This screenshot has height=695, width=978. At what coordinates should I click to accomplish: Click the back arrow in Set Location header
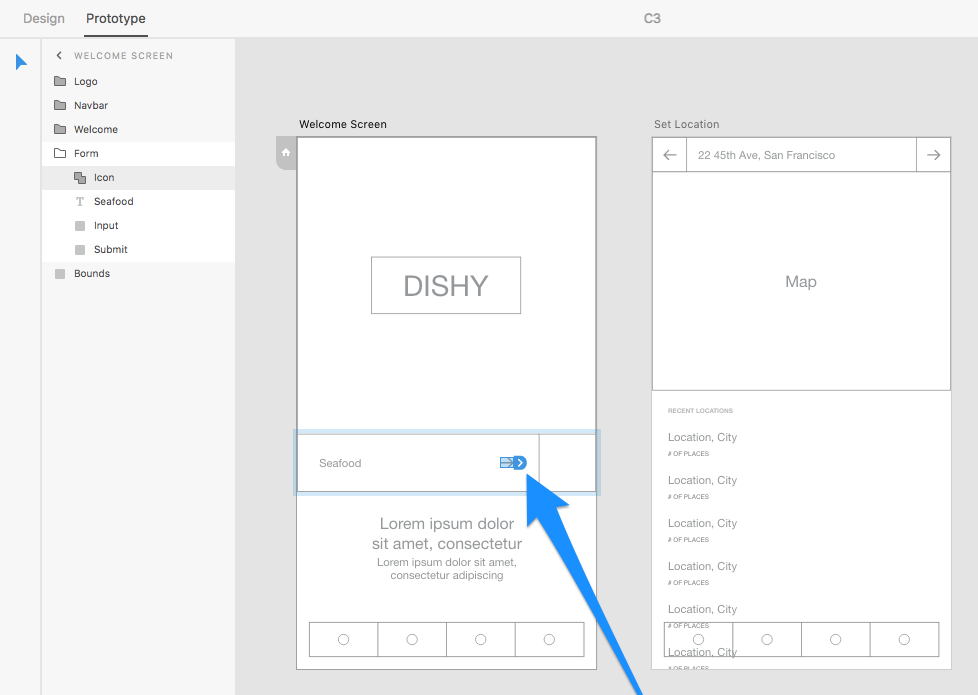[670, 155]
